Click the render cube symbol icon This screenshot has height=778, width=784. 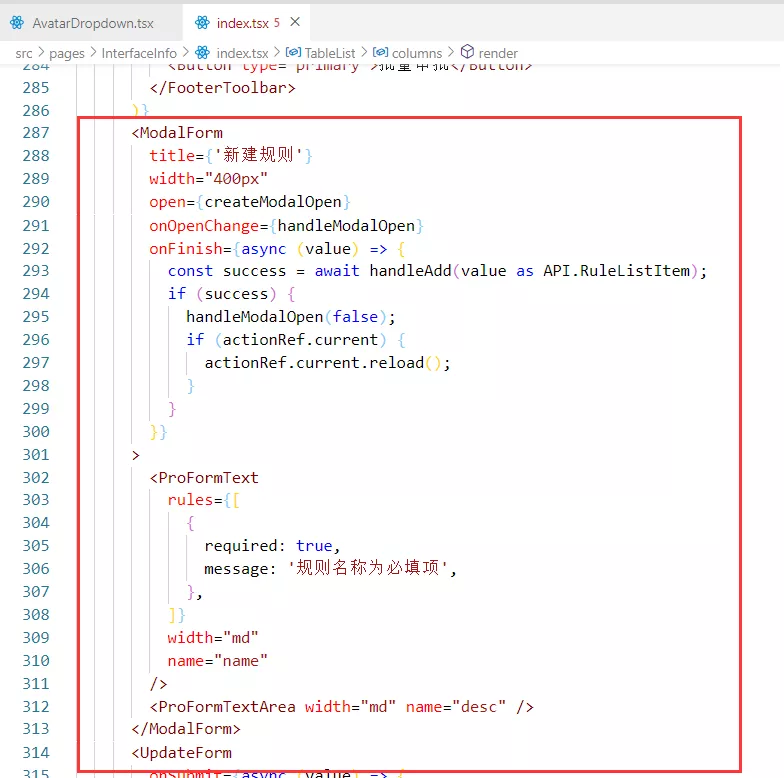point(467,52)
